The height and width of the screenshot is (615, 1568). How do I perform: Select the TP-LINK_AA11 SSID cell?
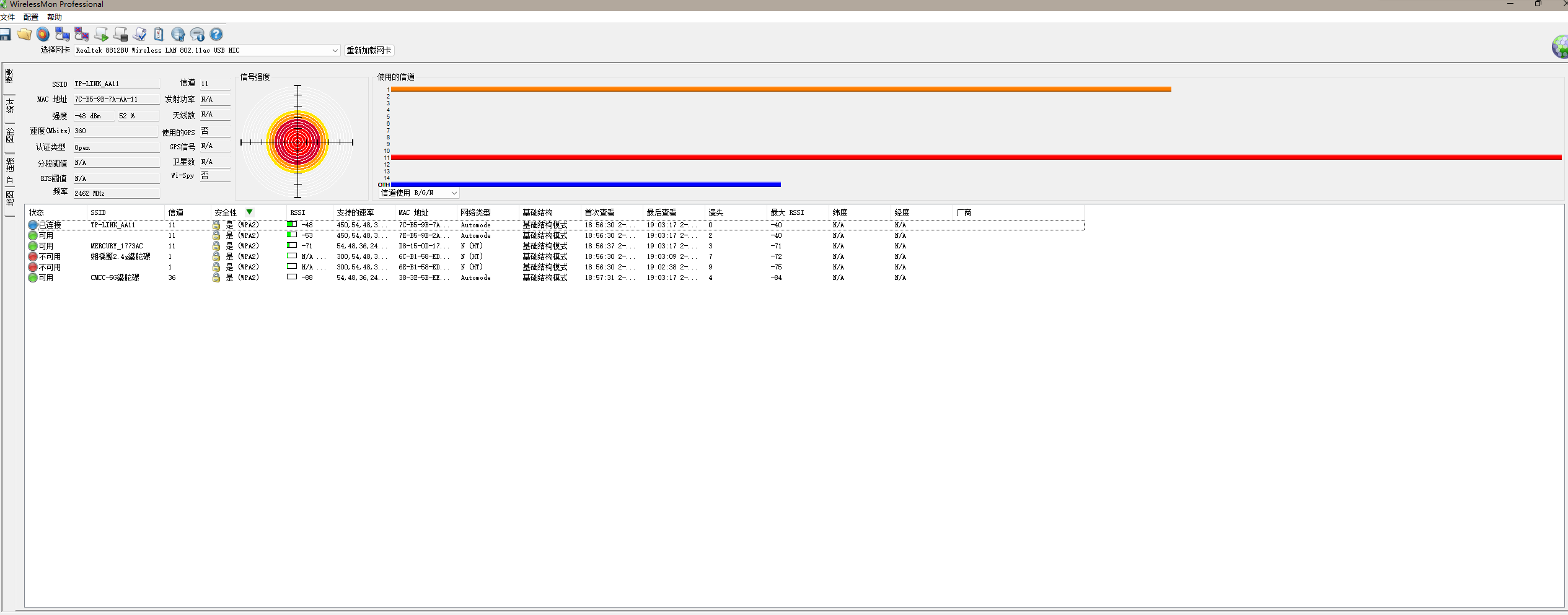pyautogui.click(x=113, y=225)
